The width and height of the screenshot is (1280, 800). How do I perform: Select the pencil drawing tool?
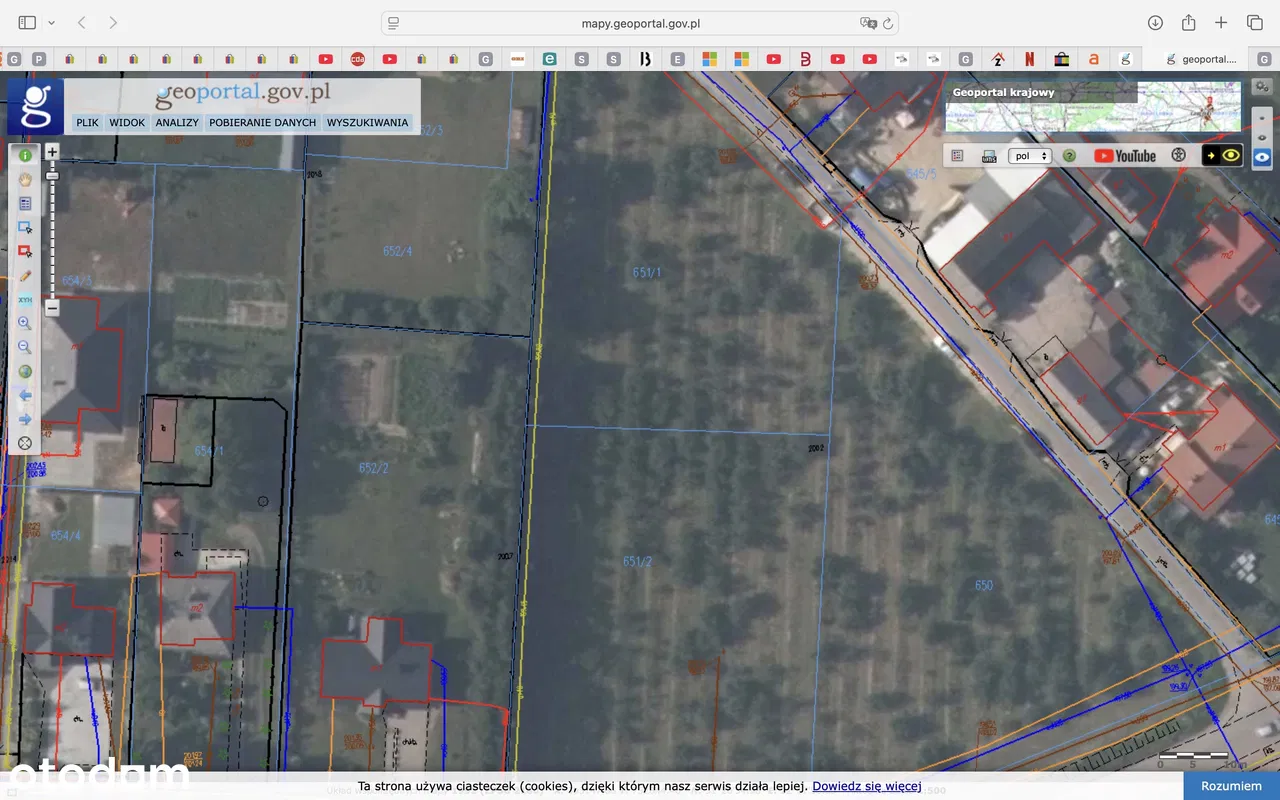click(x=25, y=275)
